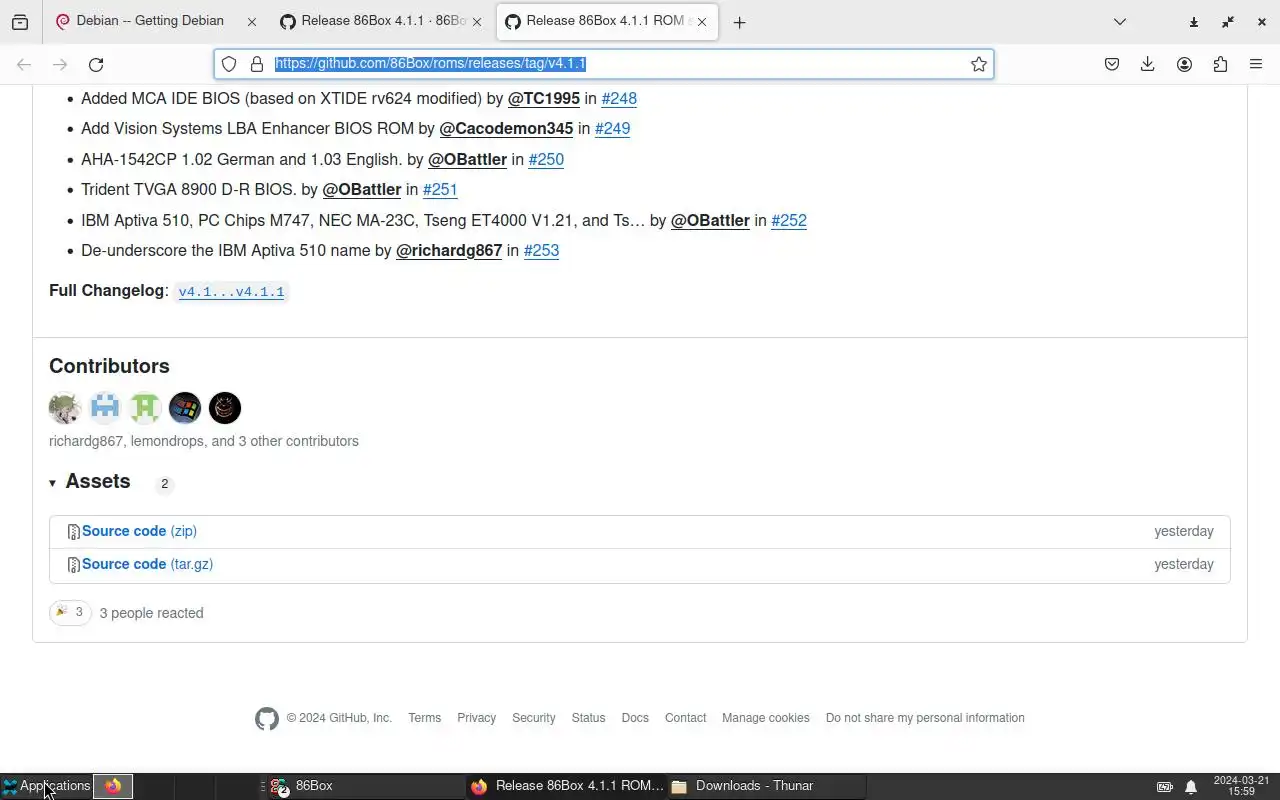Open the @OBattler link on the IBM Aptiva line

(x=710, y=220)
